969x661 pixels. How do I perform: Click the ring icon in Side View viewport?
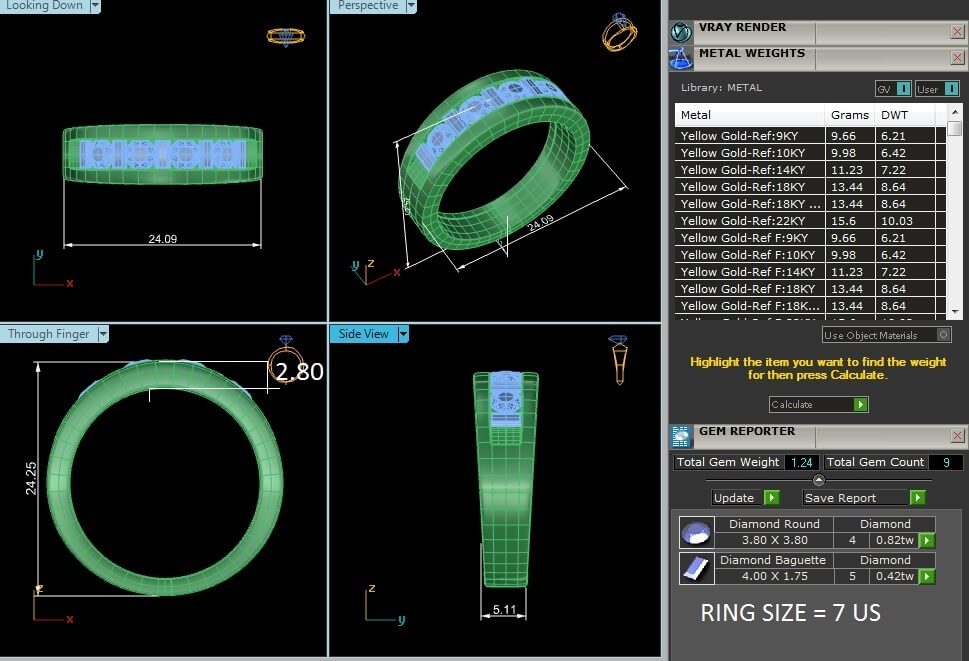point(618,359)
